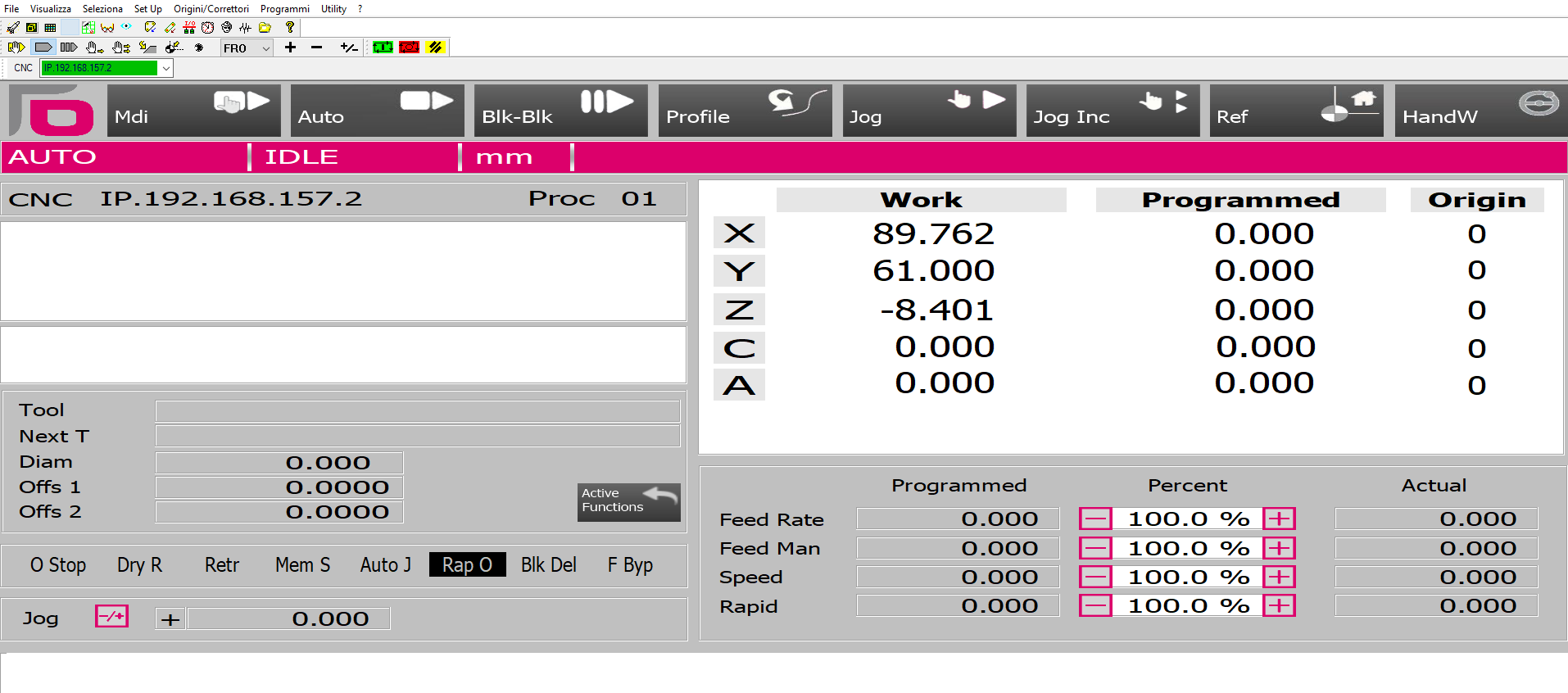Screen dimensions: 1568x693
Task: Click the red glasses toolbar icon
Action: [x=107, y=27]
